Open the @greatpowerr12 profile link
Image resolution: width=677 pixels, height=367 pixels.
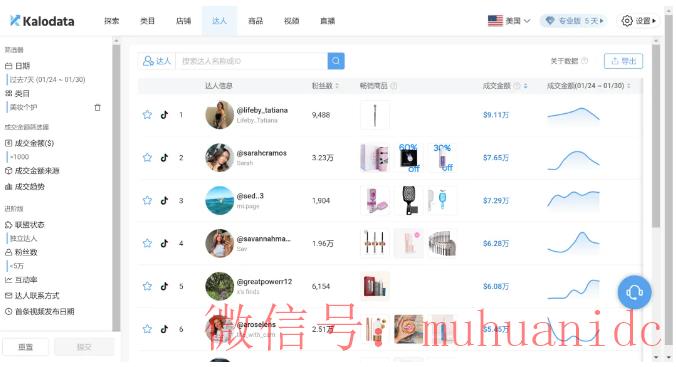[x=264, y=282]
